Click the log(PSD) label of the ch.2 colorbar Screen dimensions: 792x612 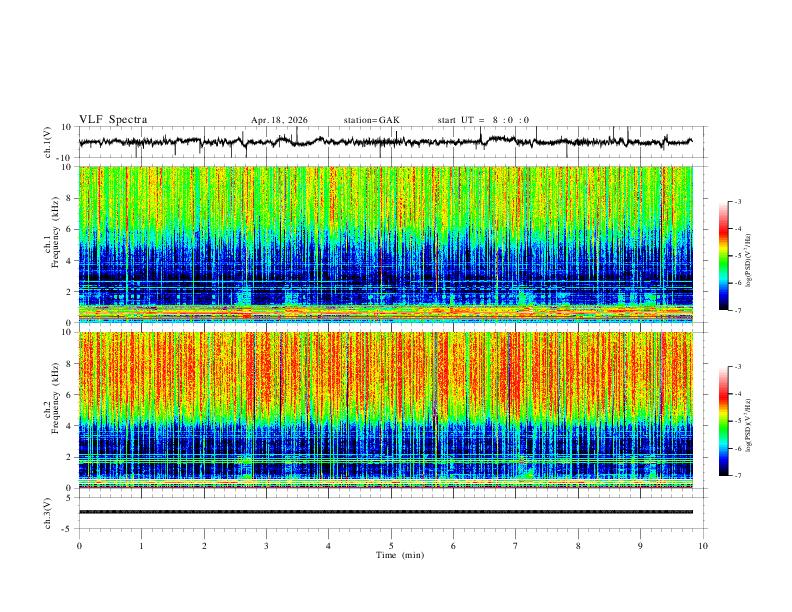[x=748, y=426]
